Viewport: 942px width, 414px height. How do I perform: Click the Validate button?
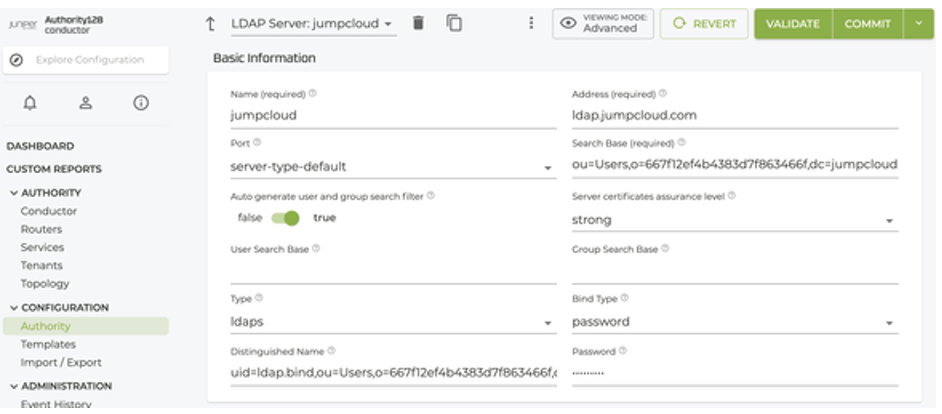[793, 24]
